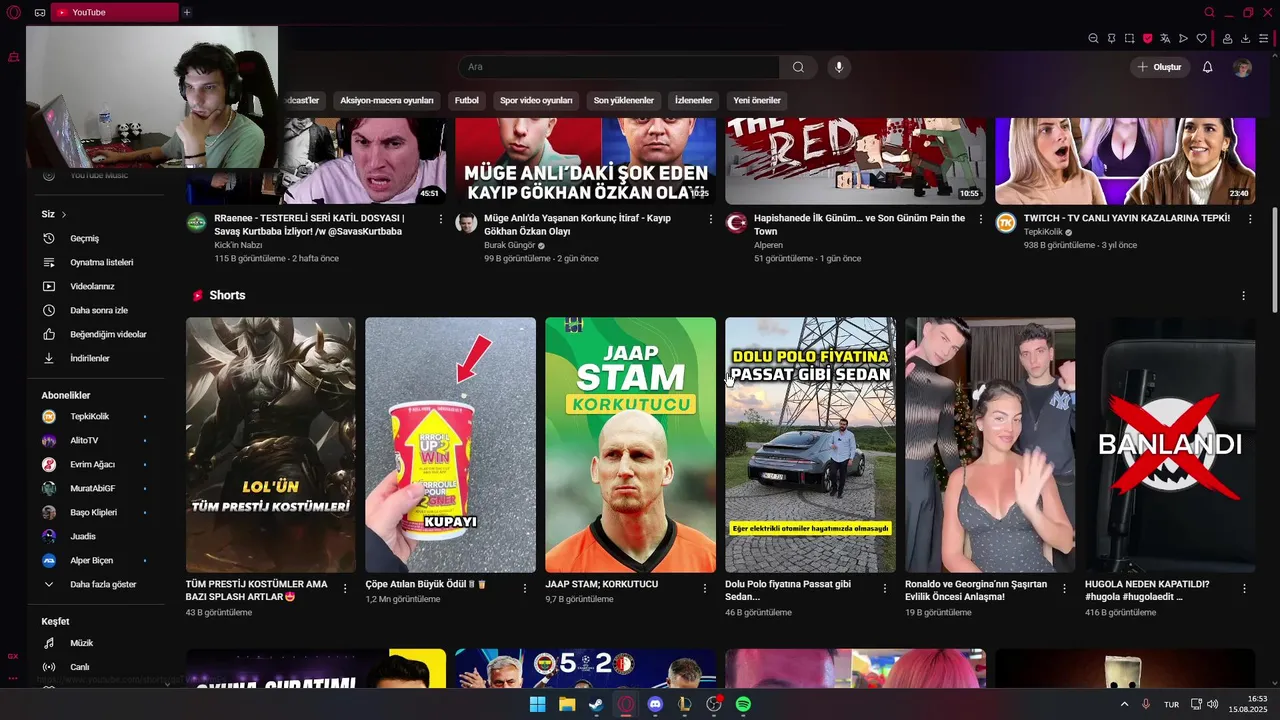Open Discord from taskbar
This screenshot has height=720, width=1280.
[x=655, y=704]
